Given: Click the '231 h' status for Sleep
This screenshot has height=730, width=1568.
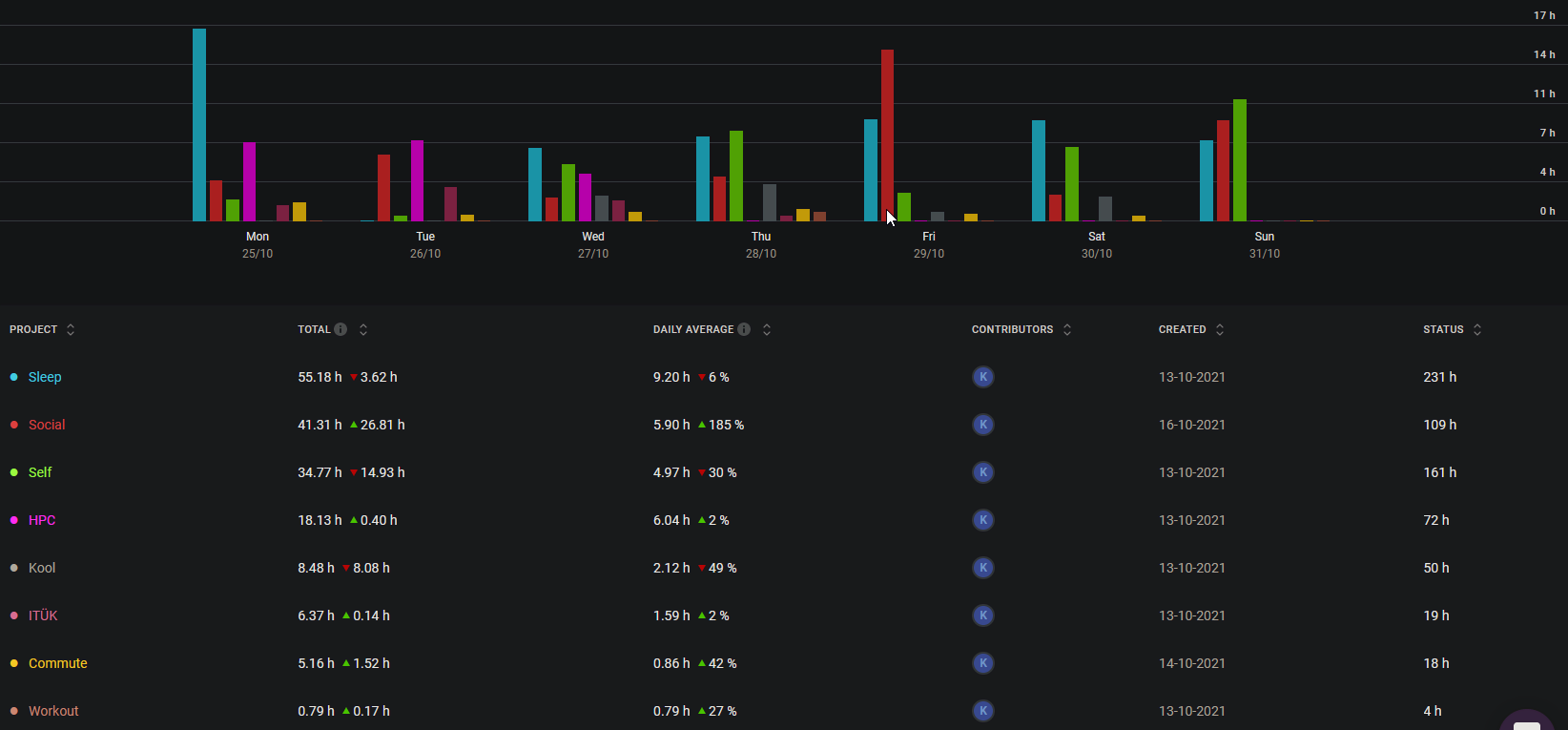Looking at the screenshot, I should (1440, 377).
